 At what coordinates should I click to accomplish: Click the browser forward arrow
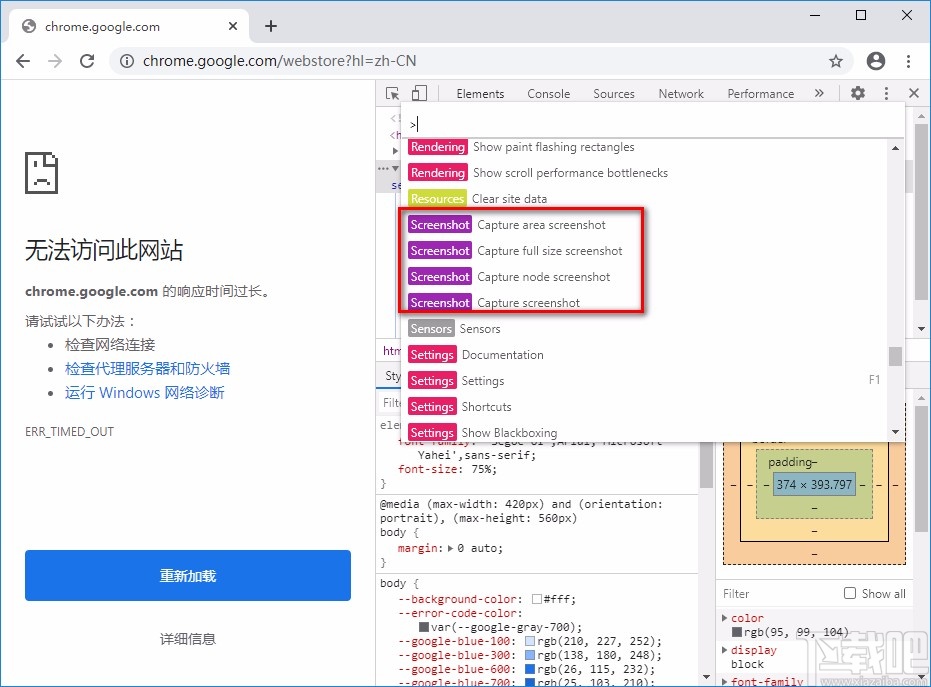click(x=55, y=61)
